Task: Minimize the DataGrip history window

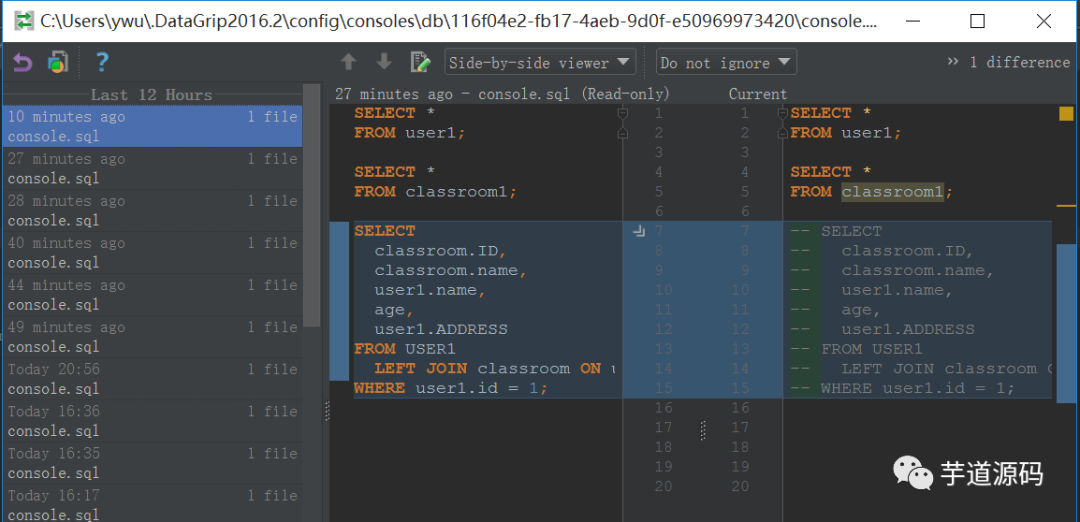Action: 913,21
